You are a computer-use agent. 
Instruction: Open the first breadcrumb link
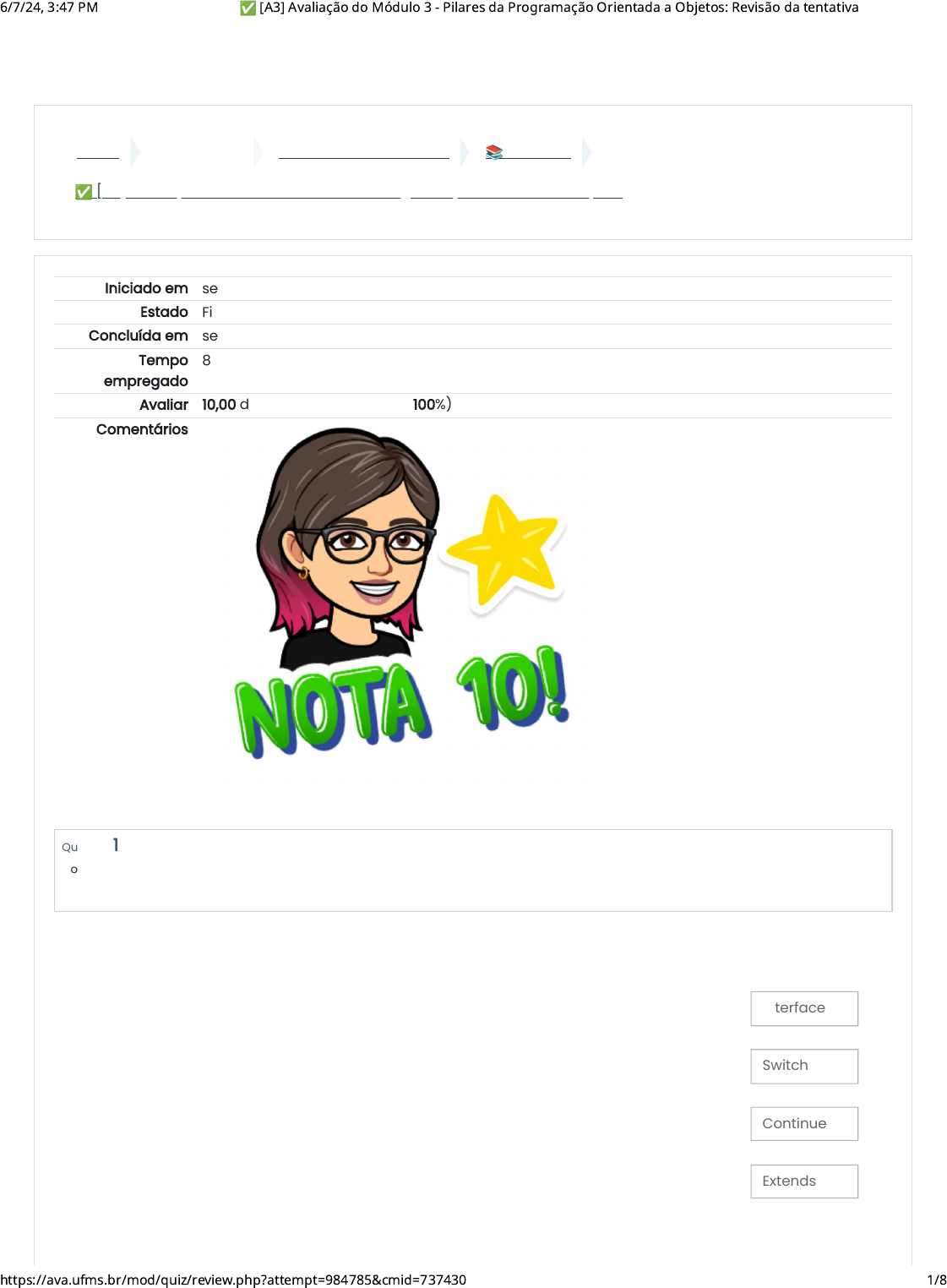coord(98,152)
